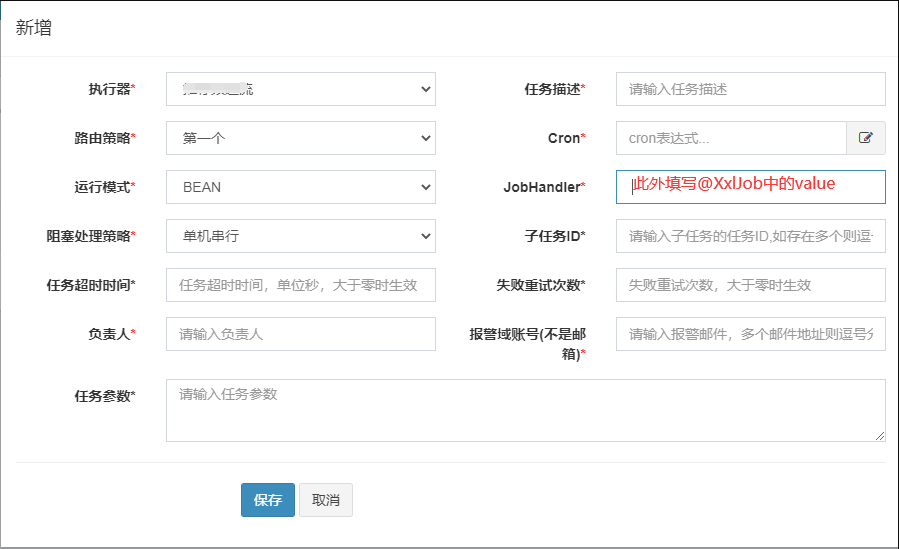Click the 路由策略 label
Image resolution: width=899 pixels, height=549 pixels.
tap(105, 138)
